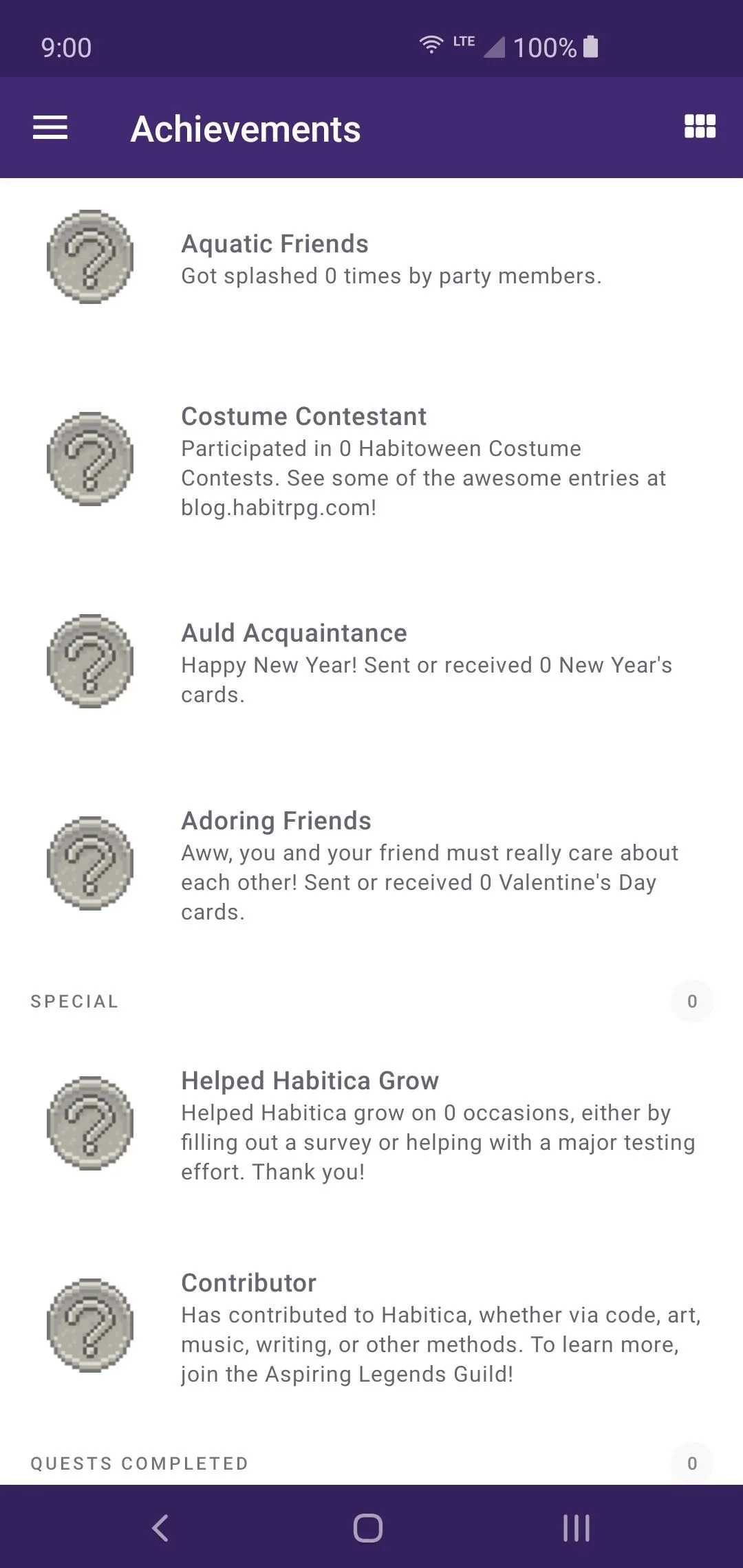743x1568 pixels.
Task: Open the Contributor achievement description
Action: coord(441,1344)
